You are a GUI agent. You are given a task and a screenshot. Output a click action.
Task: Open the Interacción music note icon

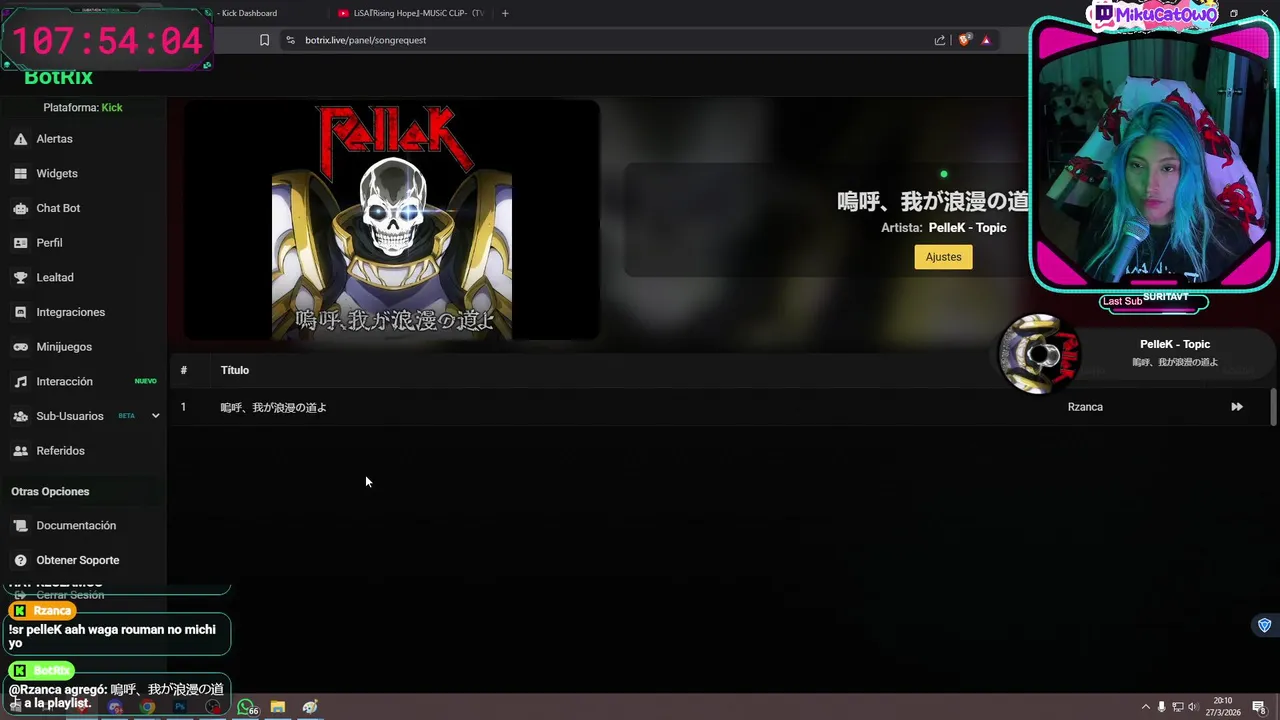[20, 382]
